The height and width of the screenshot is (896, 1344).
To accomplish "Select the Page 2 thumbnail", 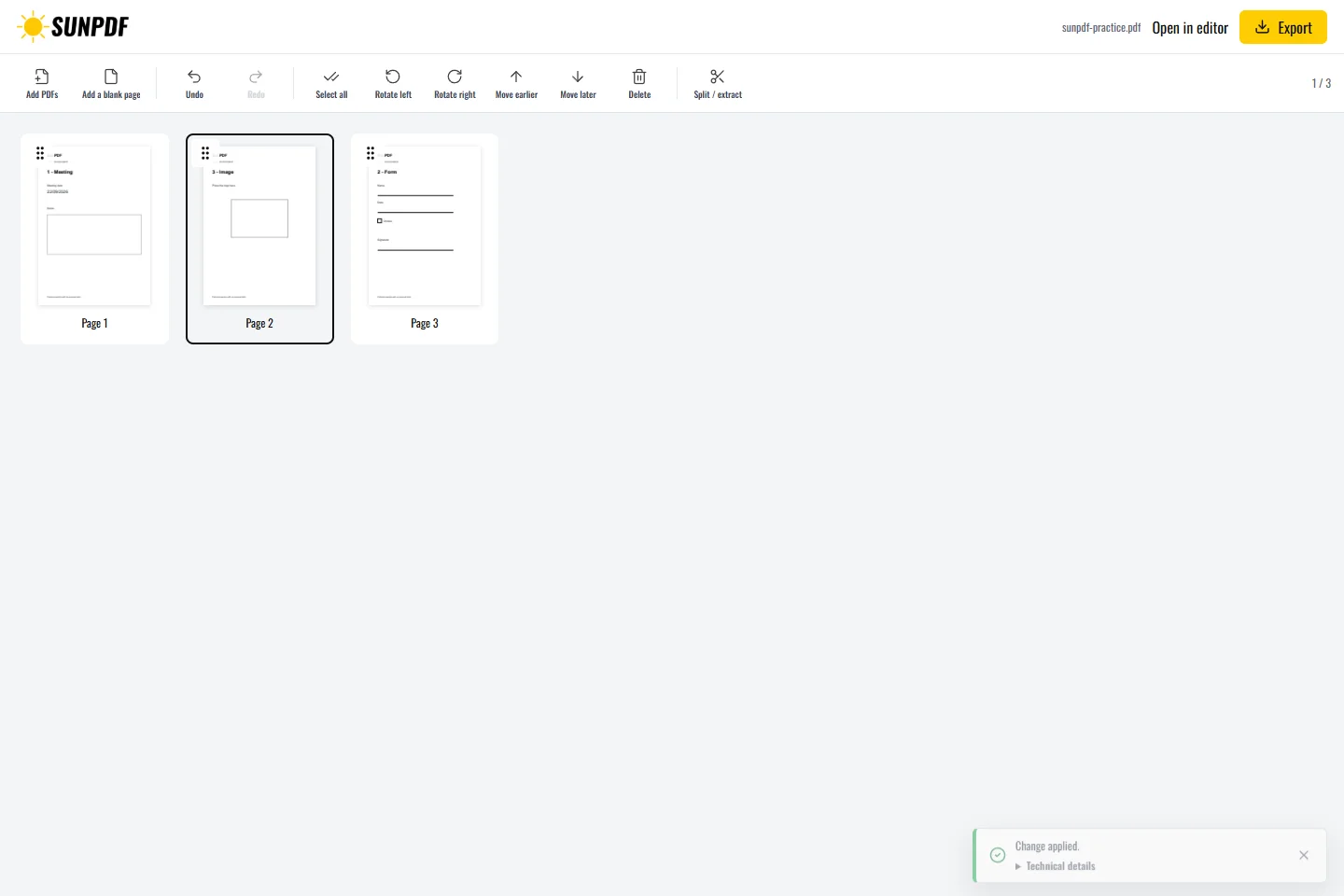I will coord(259,226).
